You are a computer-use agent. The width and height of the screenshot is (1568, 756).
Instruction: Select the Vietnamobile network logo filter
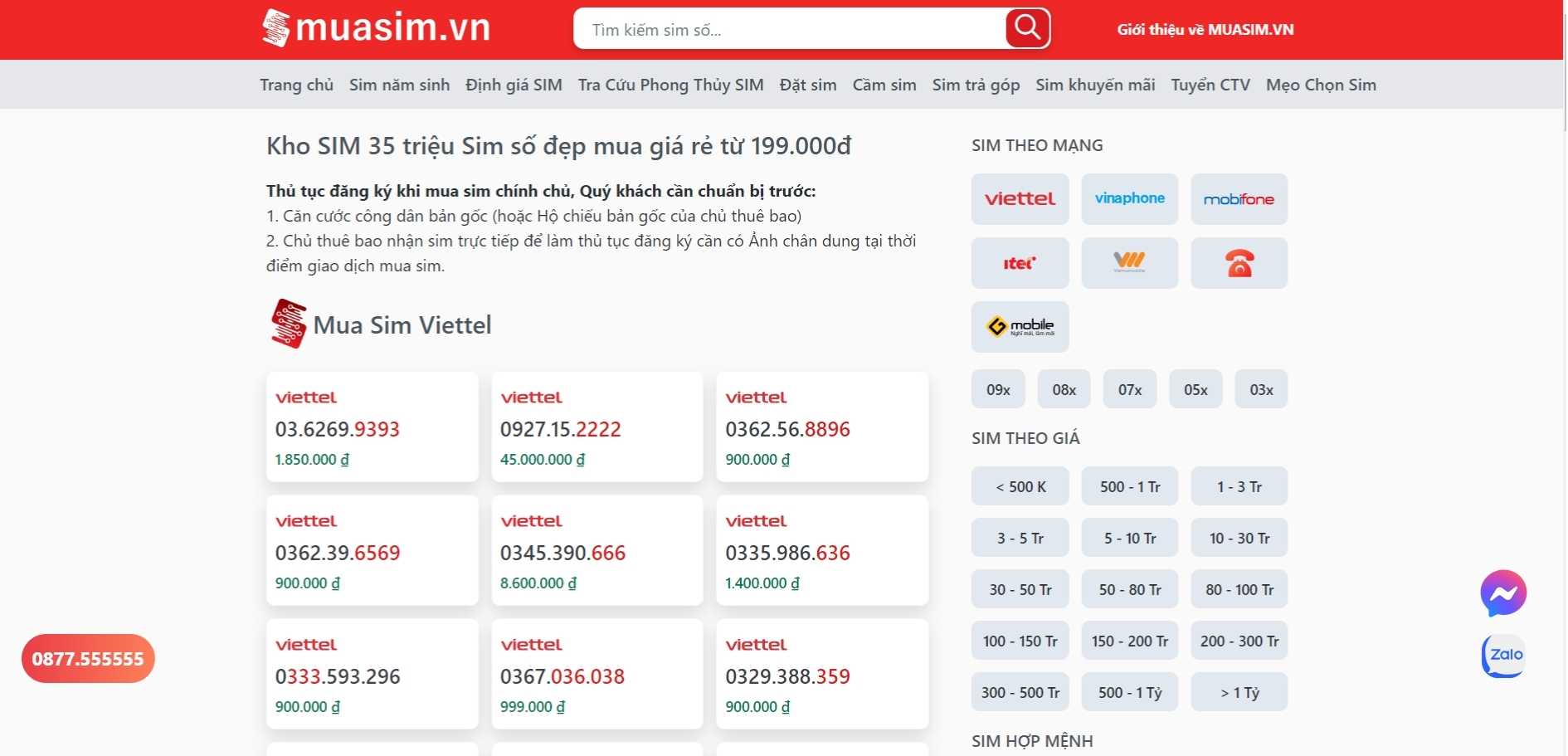pos(1129,263)
